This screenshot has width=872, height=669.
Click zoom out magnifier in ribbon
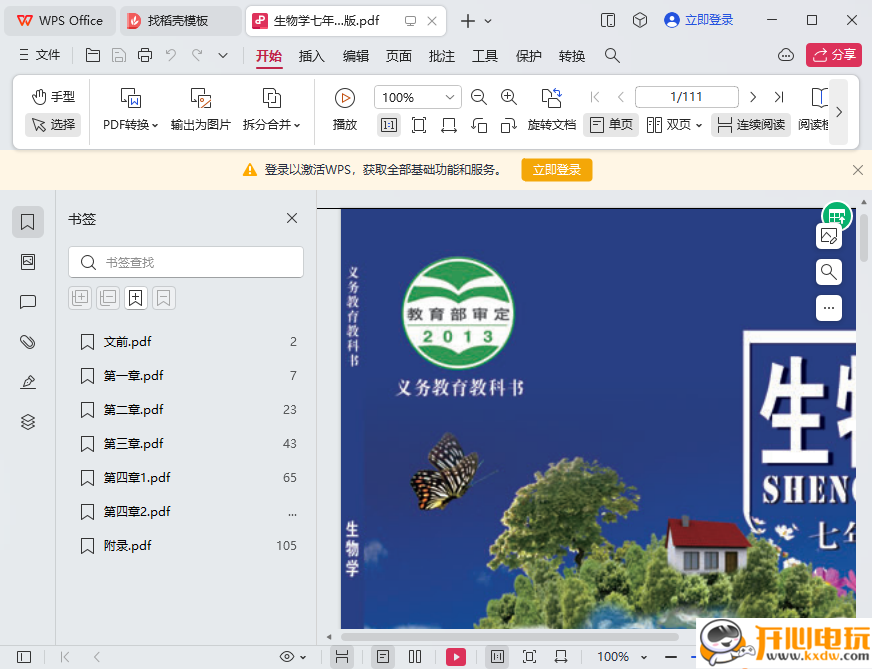(x=479, y=97)
